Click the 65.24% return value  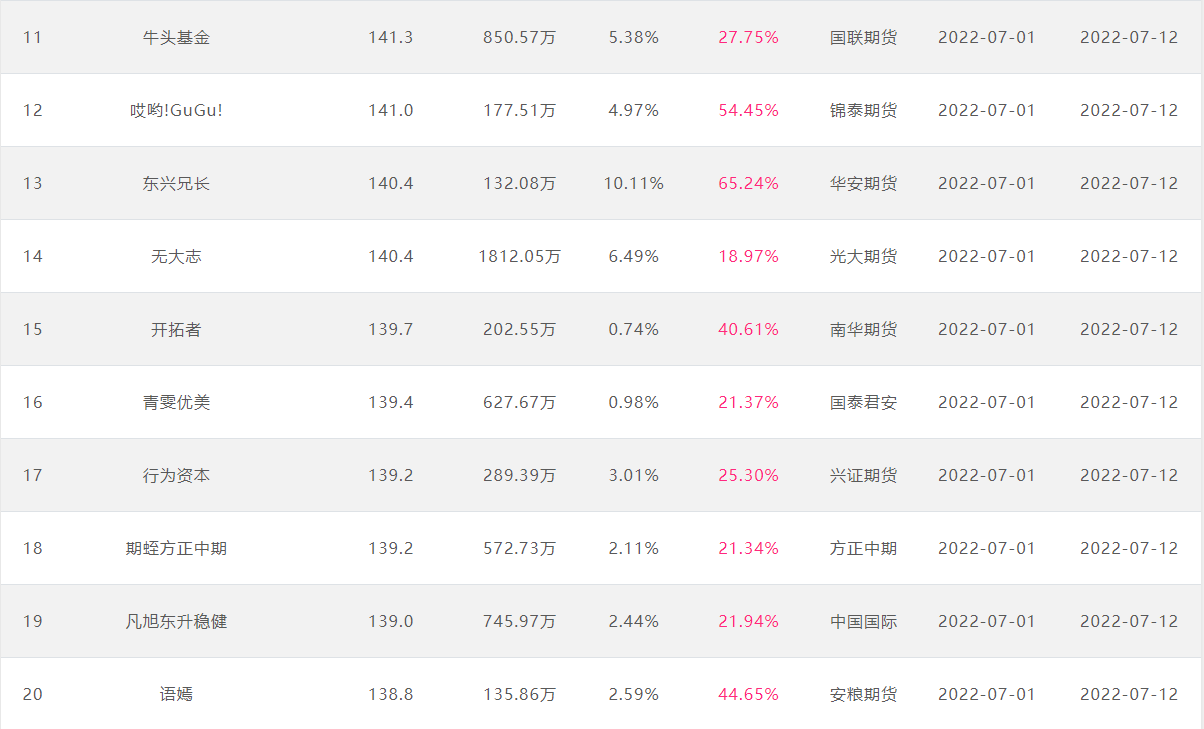[748, 183]
